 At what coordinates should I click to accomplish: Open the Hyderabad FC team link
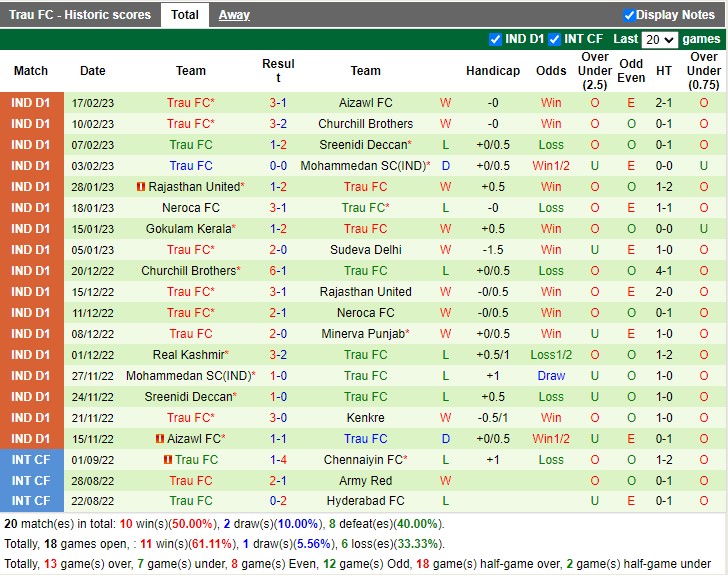(365, 502)
